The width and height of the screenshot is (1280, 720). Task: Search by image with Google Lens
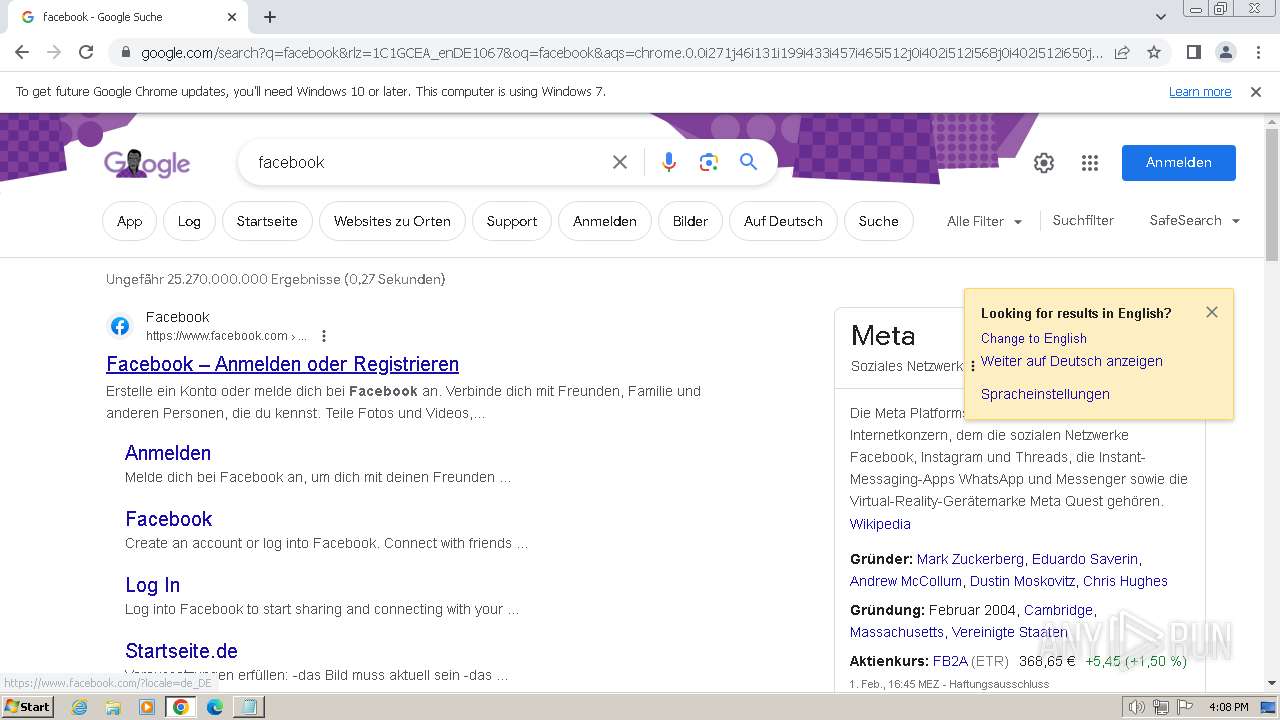[709, 162]
